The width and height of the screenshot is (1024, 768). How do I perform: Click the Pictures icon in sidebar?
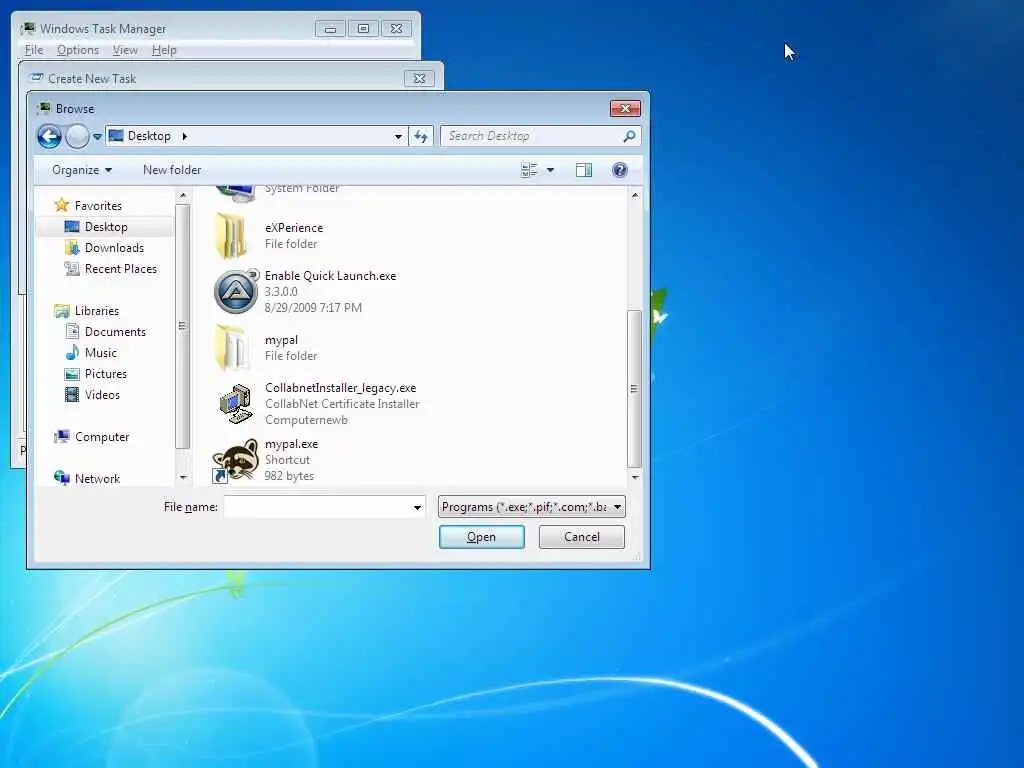click(72, 374)
